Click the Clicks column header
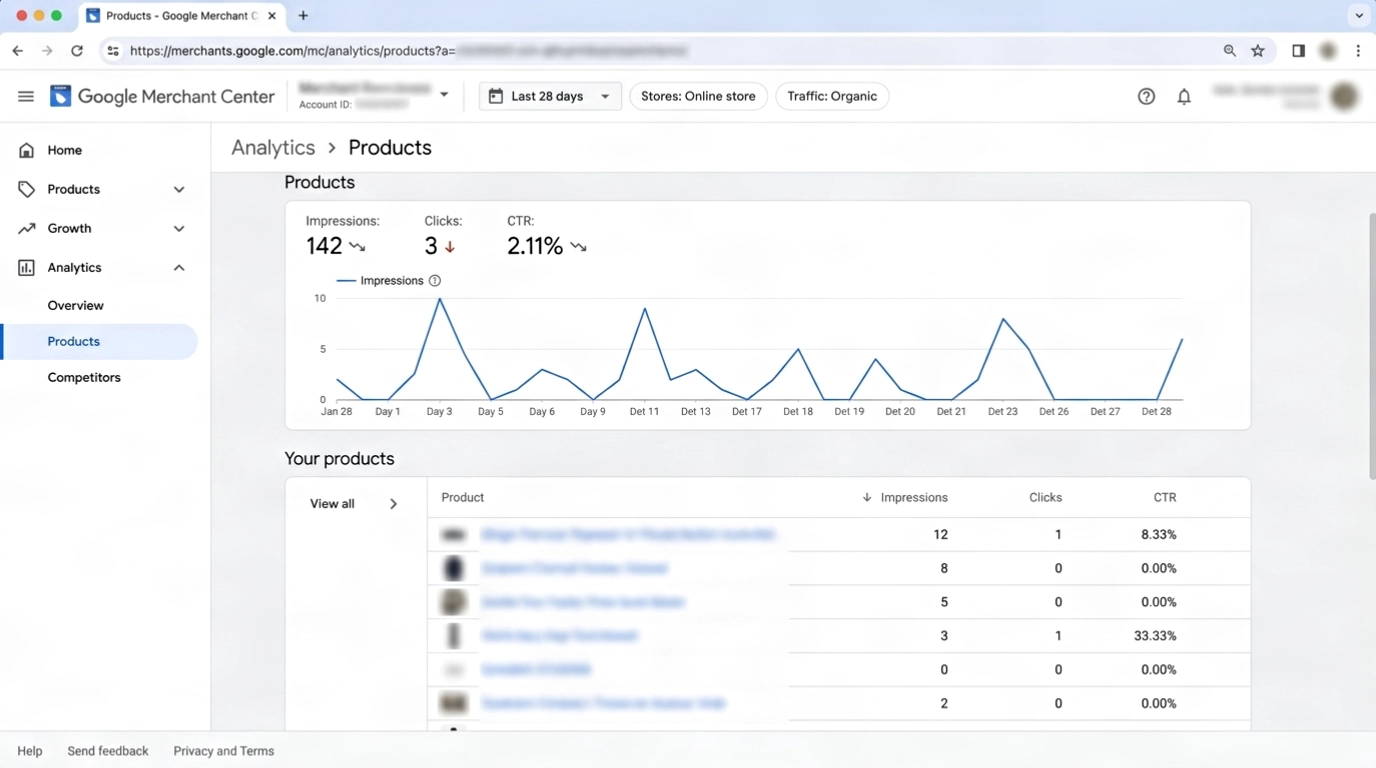1376x768 pixels. tap(1046, 497)
